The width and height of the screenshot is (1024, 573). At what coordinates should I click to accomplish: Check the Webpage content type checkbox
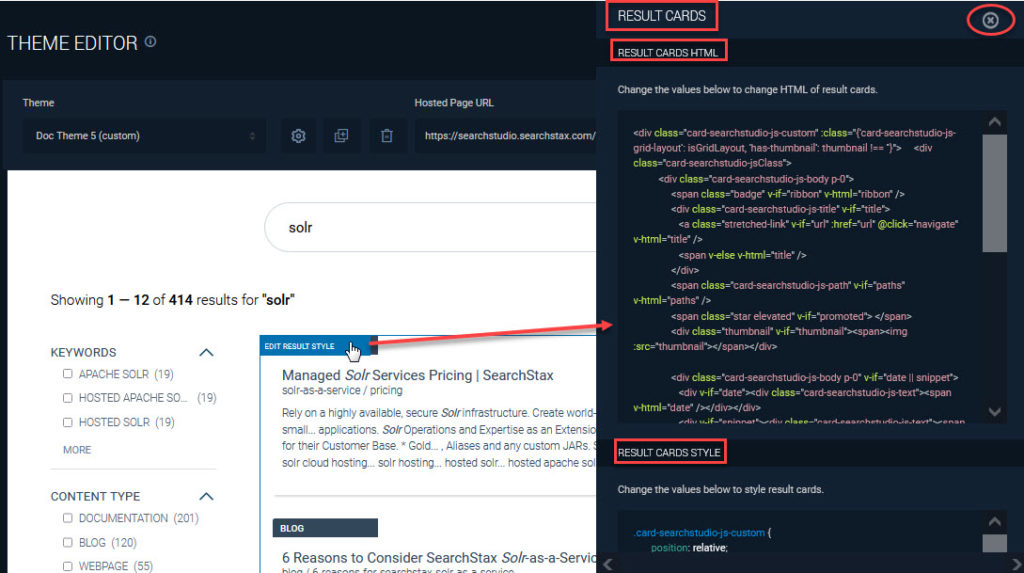click(67, 566)
